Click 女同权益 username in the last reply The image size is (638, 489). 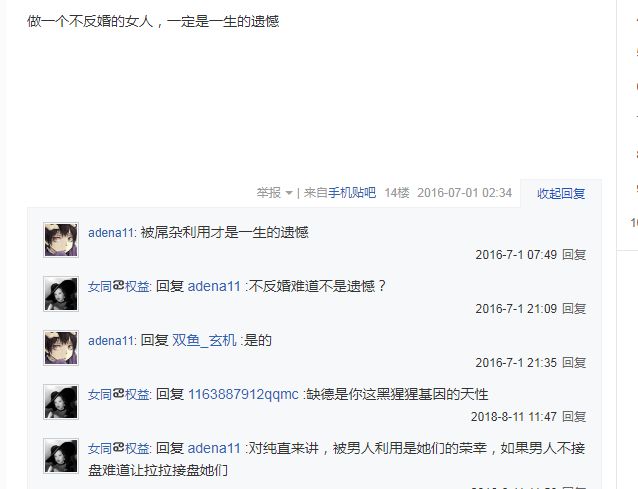[x=119, y=448]
